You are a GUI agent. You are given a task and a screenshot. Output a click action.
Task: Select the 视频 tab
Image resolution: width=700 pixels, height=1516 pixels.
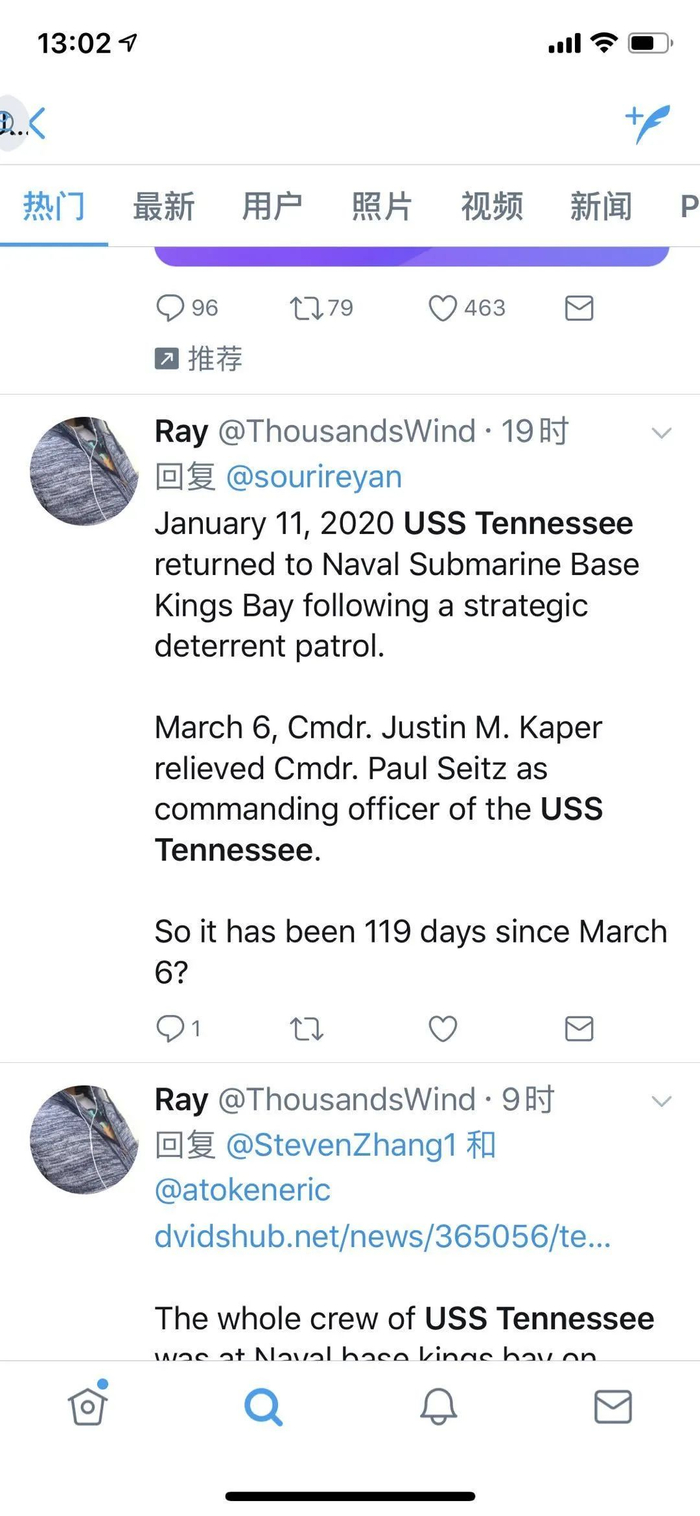[491, 206]
